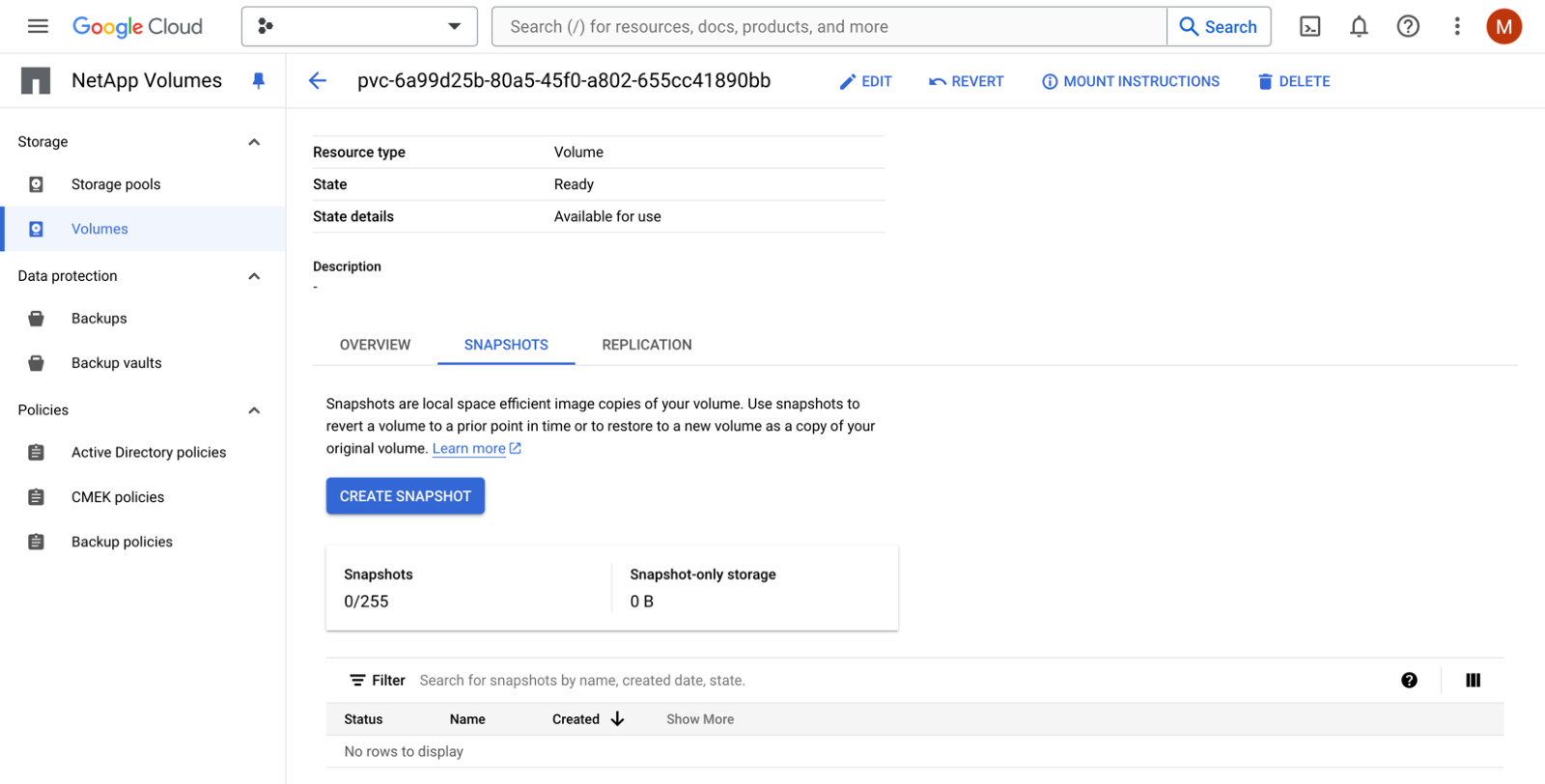Switch to the Overview tab
The height and width of the screenshot is (784, 1545).
click(x=375, y=345)
